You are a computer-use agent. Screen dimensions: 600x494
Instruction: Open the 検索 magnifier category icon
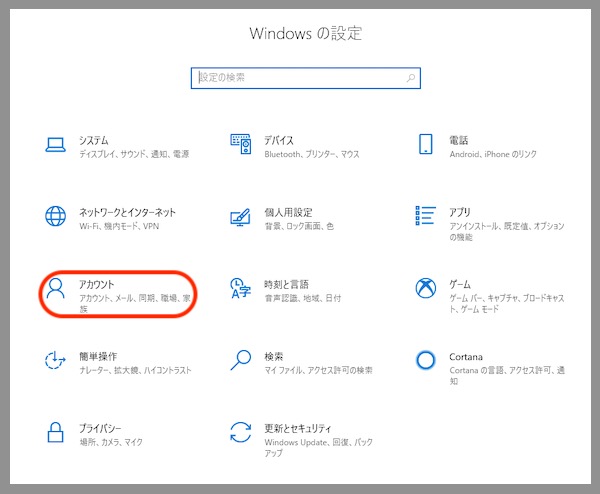(x=241, y=360)
